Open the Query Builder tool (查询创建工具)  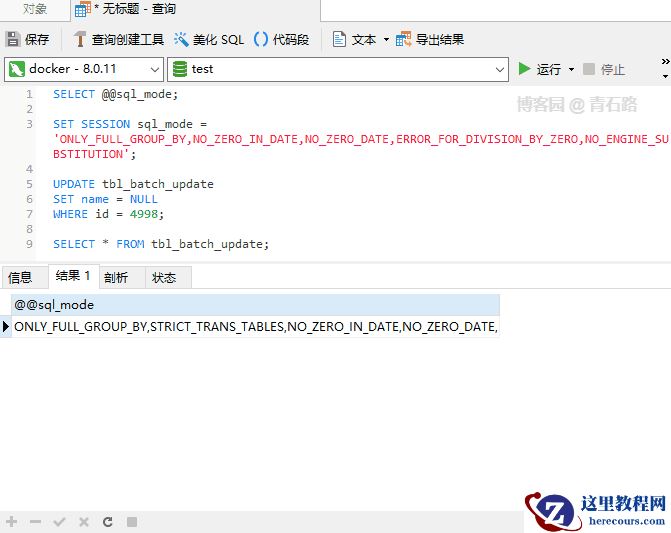click(x=119, y=39)
